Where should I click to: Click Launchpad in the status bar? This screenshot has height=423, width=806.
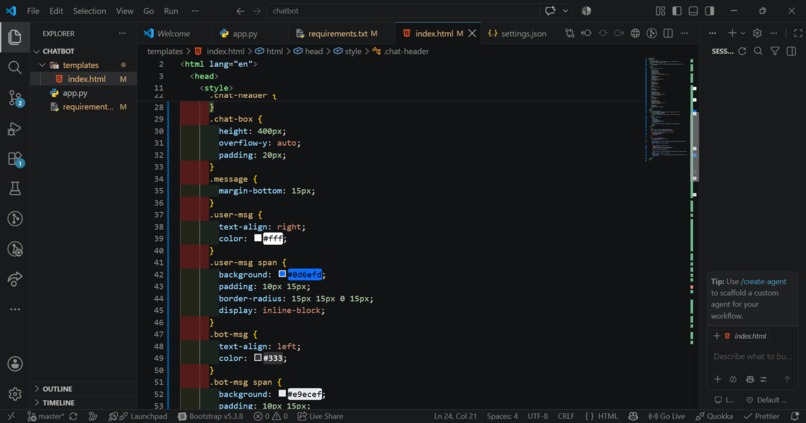pos(138,416)
